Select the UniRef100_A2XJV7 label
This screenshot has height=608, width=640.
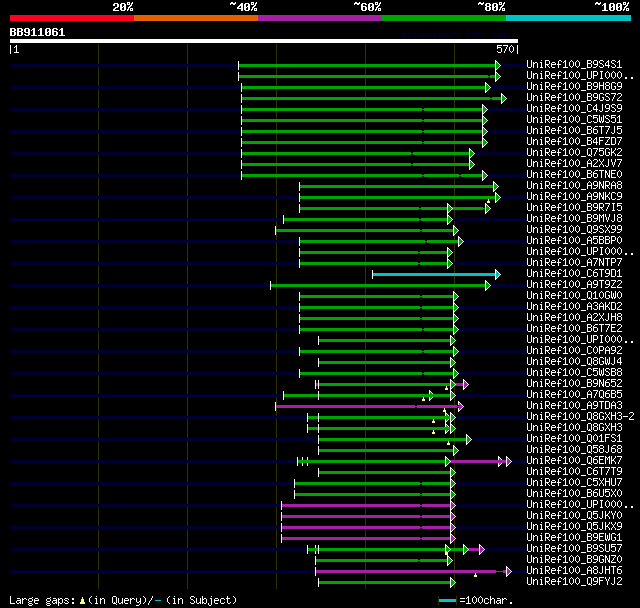click(574, 164)
